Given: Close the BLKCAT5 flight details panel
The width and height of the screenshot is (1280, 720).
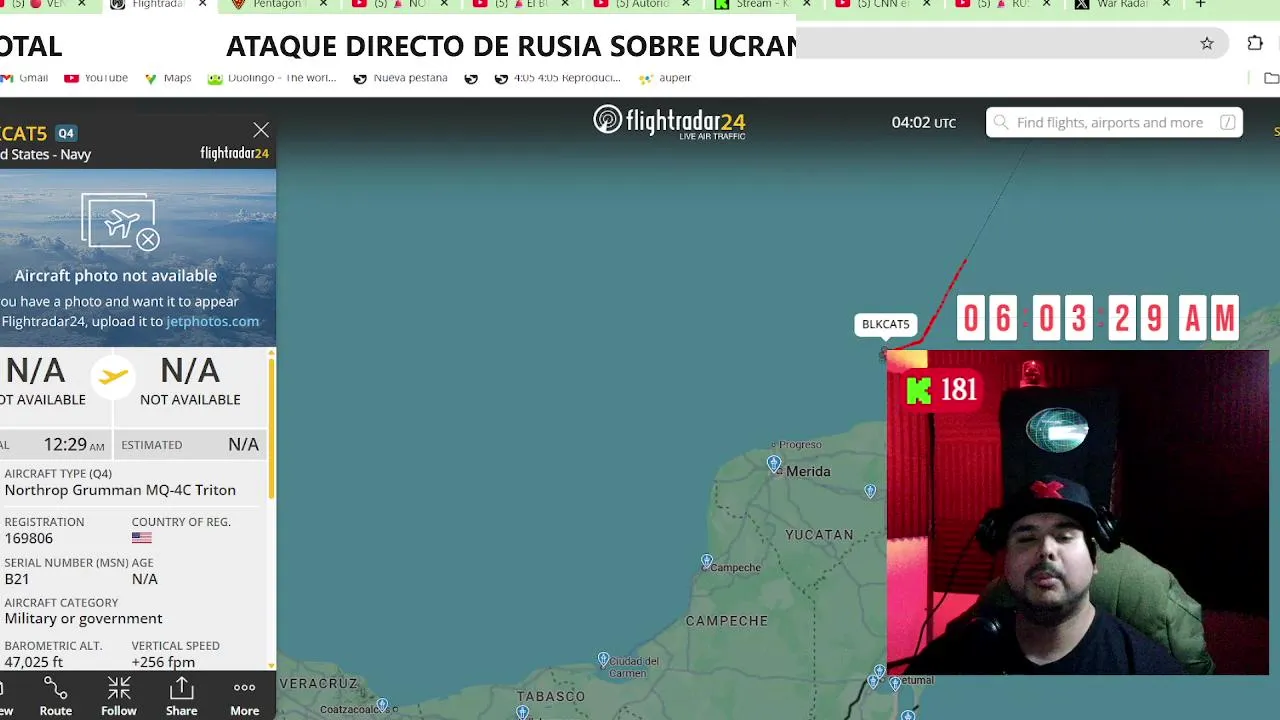Looking at the screenshot, I should tap(261, 130).
